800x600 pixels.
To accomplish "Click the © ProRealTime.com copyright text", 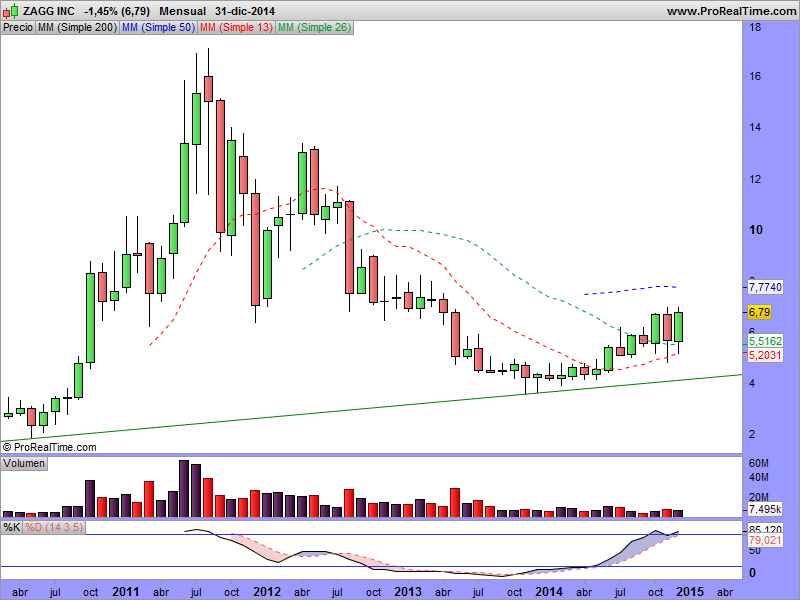I will click(49, 447).
